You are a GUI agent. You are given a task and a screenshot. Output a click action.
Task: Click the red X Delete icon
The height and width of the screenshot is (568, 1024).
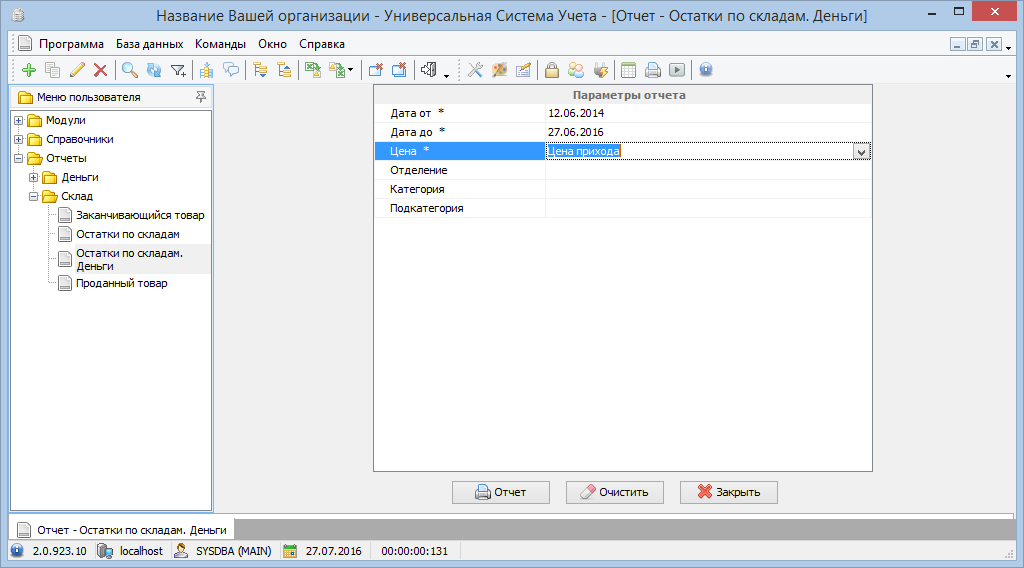point(100,70)
